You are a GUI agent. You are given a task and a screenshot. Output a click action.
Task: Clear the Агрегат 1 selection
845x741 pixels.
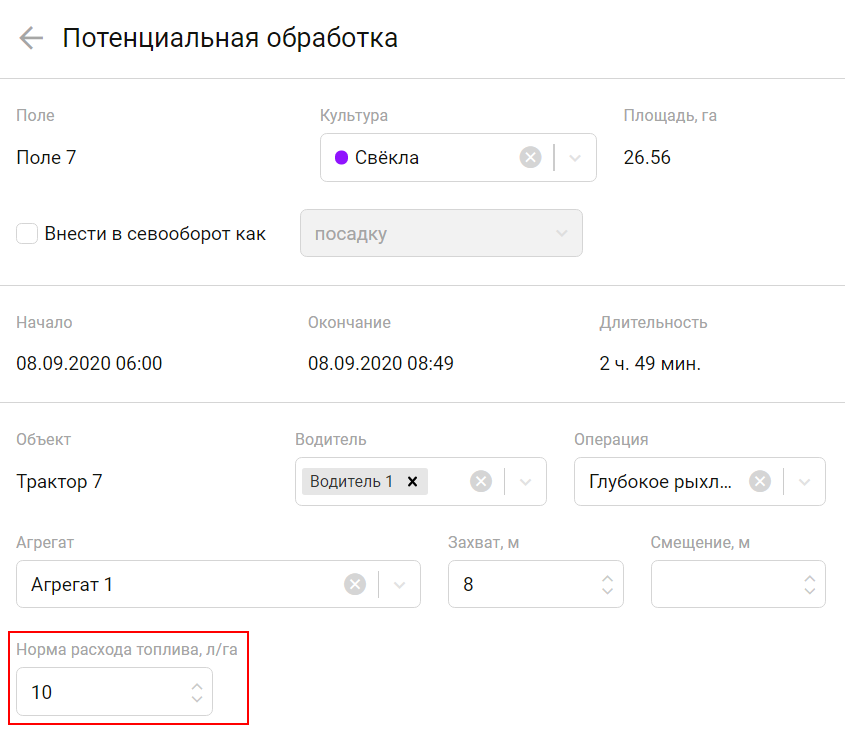[x=355, y=584]
